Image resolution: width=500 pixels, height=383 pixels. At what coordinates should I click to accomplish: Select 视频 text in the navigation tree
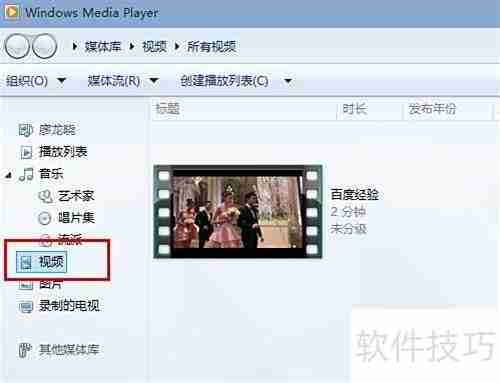(51, 262)
